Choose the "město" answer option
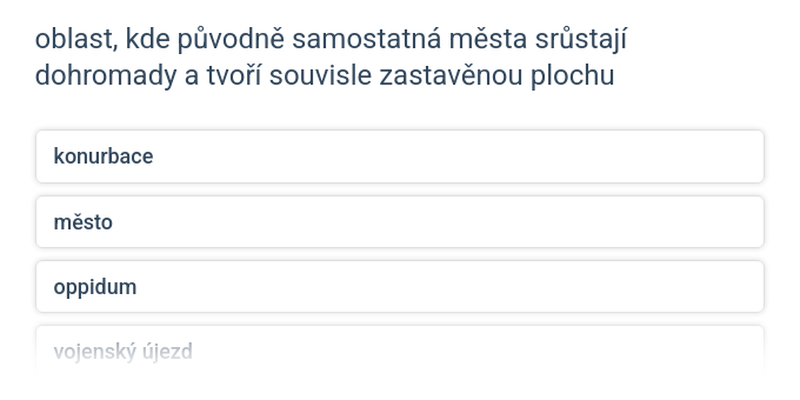Image resolution: width=800 pixels, height=400 pixels. tap(400, 222)
